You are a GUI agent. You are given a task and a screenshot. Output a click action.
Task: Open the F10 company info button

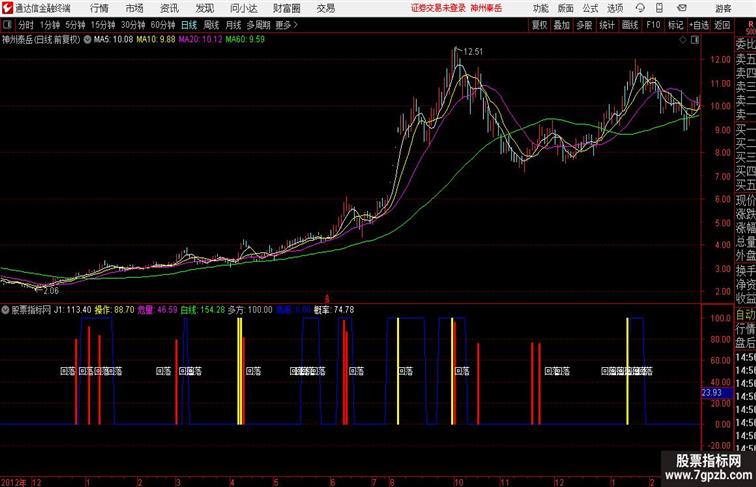[653, 25]
